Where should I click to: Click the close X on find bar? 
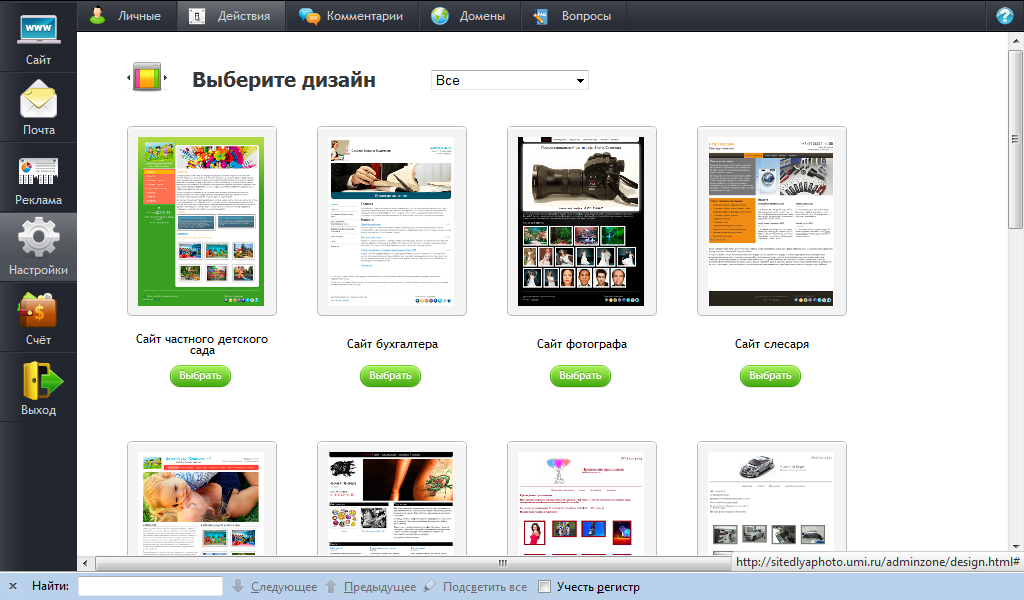13,586
